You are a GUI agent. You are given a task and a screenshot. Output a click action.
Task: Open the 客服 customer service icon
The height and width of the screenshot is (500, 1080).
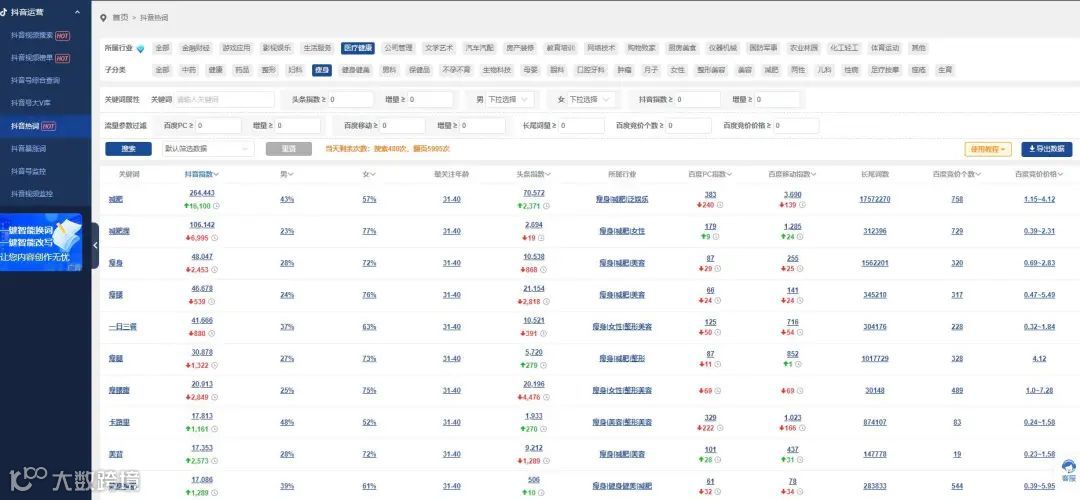(x=1068, y=470)
